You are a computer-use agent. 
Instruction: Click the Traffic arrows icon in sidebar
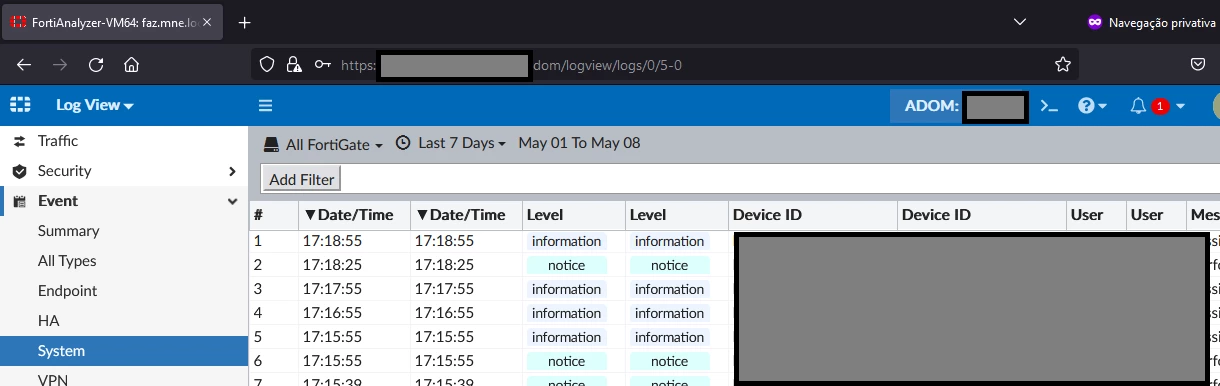click(19, 141)
